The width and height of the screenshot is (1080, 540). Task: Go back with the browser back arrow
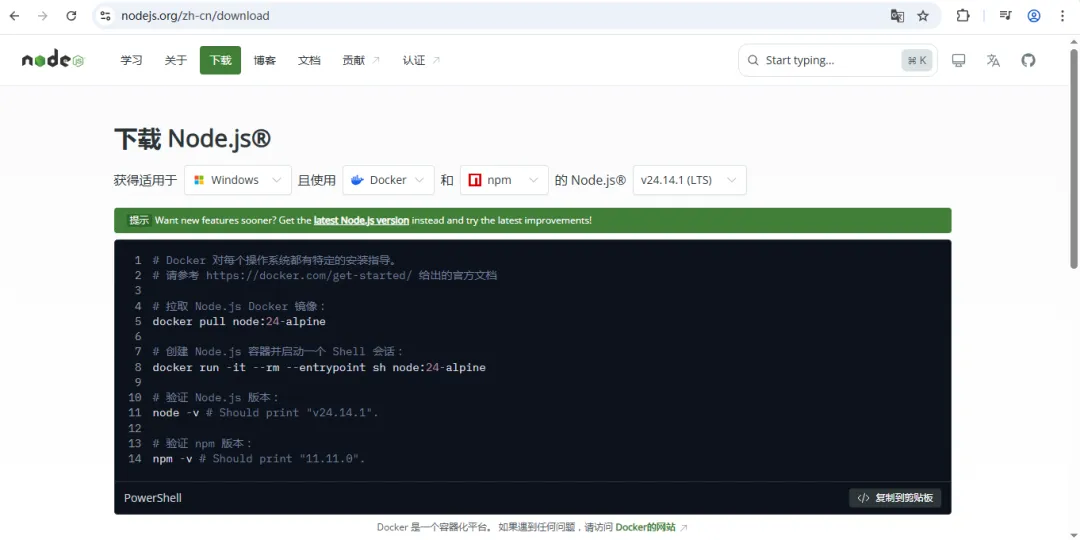[14, 16]
